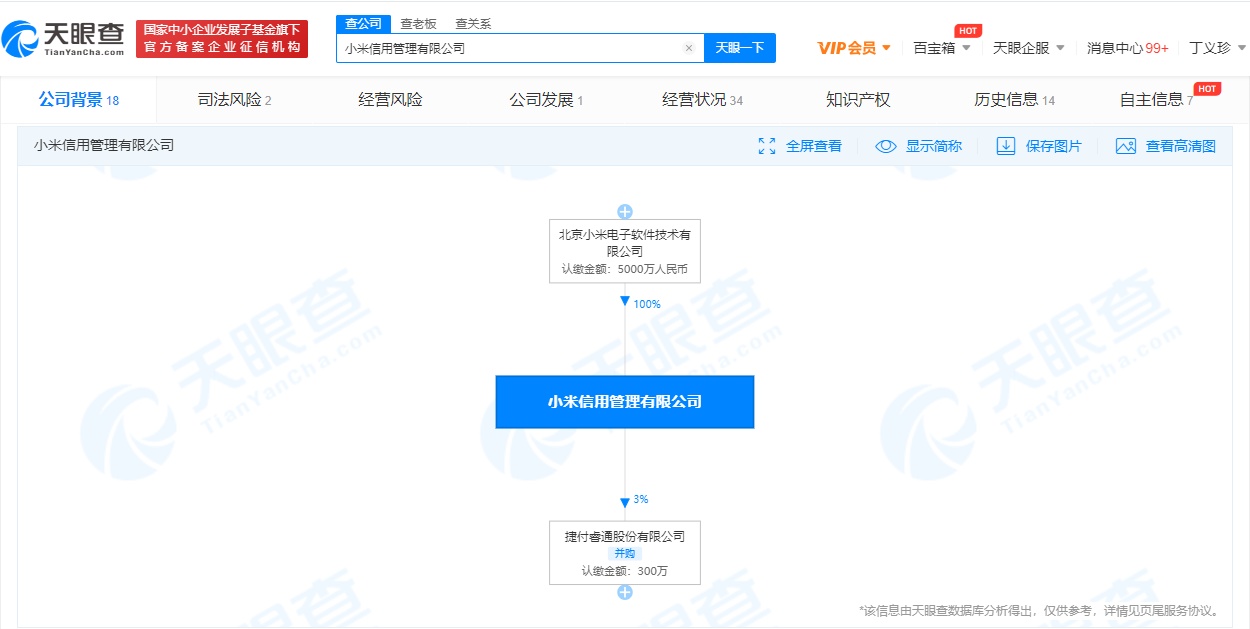
Task: Switch to the 司法风险 tab
Action: [x=235, y=100]
